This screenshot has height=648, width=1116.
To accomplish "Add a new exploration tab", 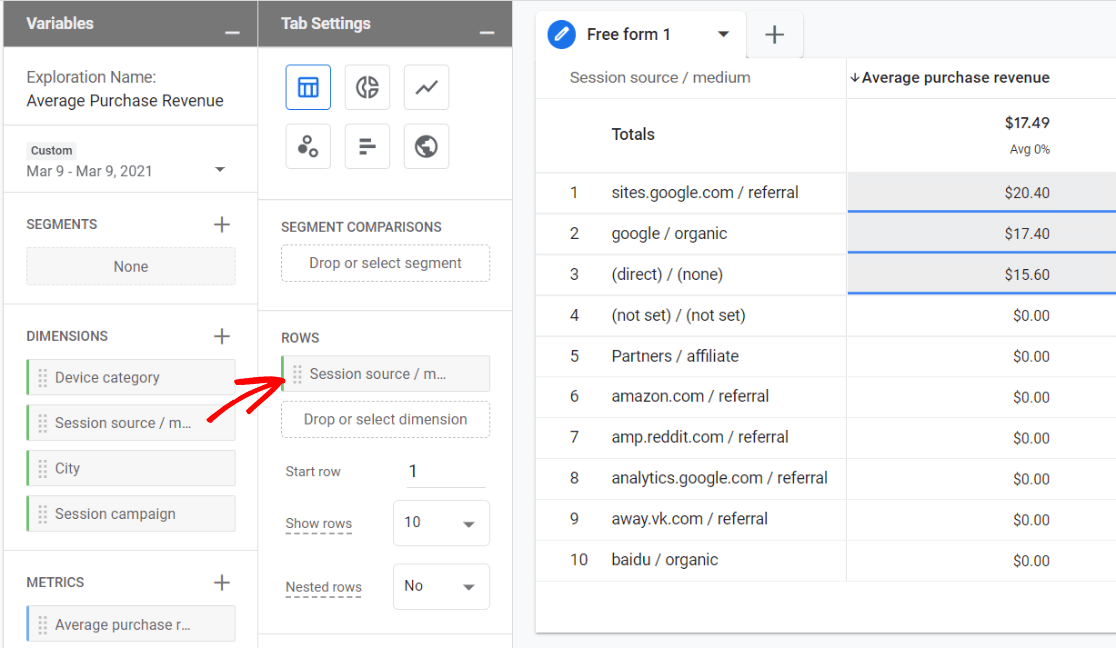I will pyautogui.click(x=774, y=35).
